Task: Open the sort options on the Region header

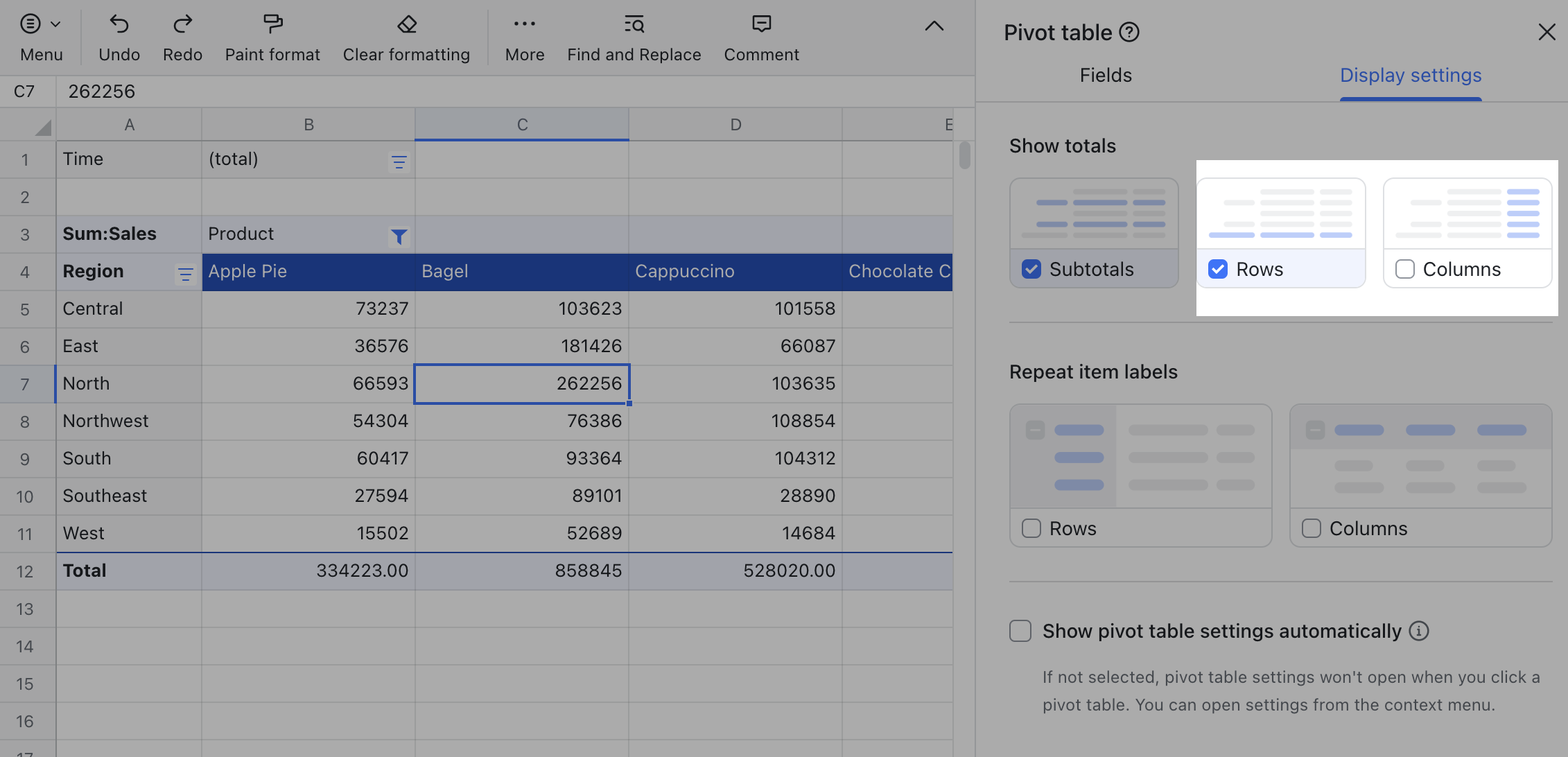Action: coord(185,275)
